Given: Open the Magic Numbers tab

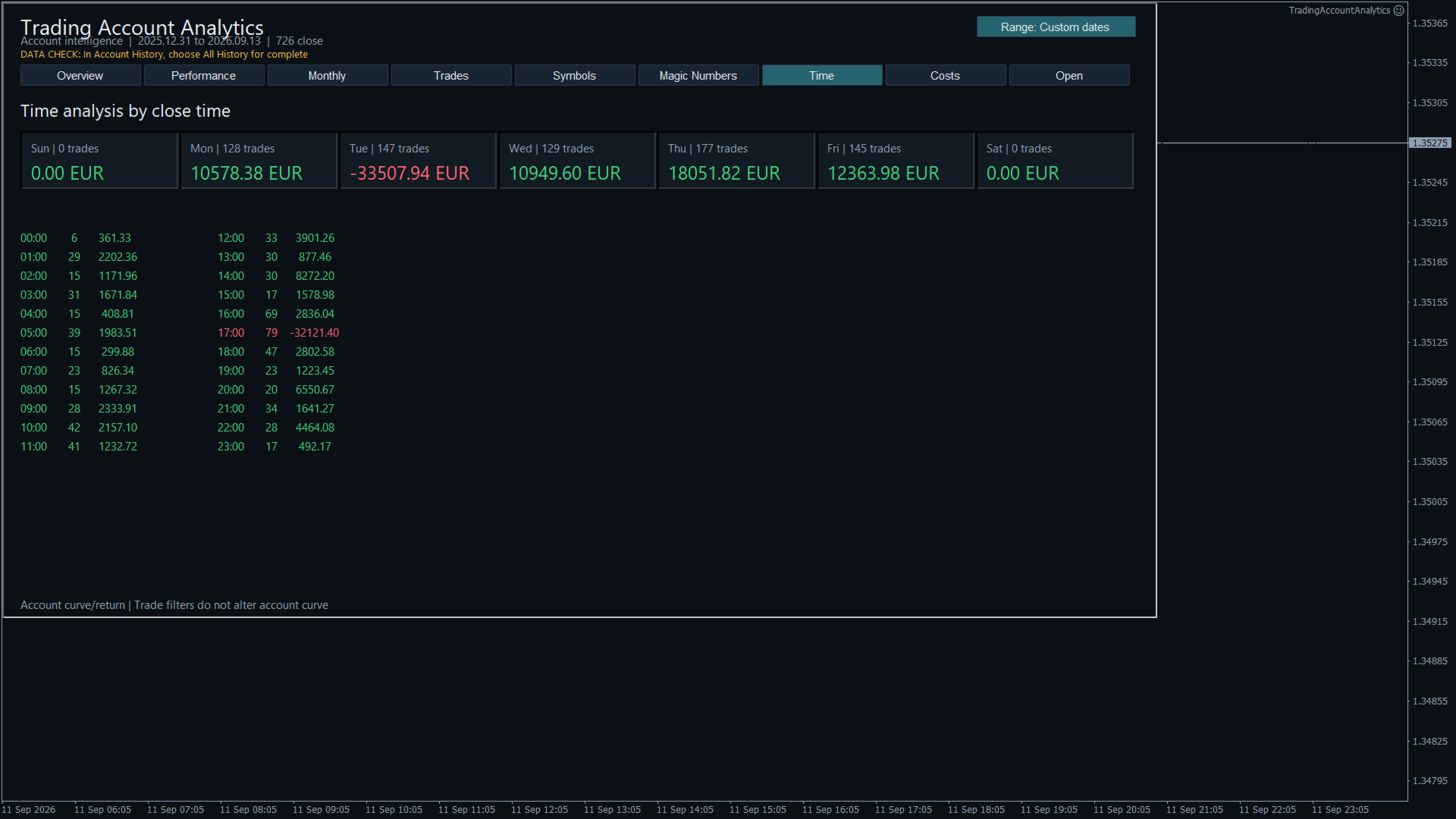Looking at the screenshot, I should point(698,75).
